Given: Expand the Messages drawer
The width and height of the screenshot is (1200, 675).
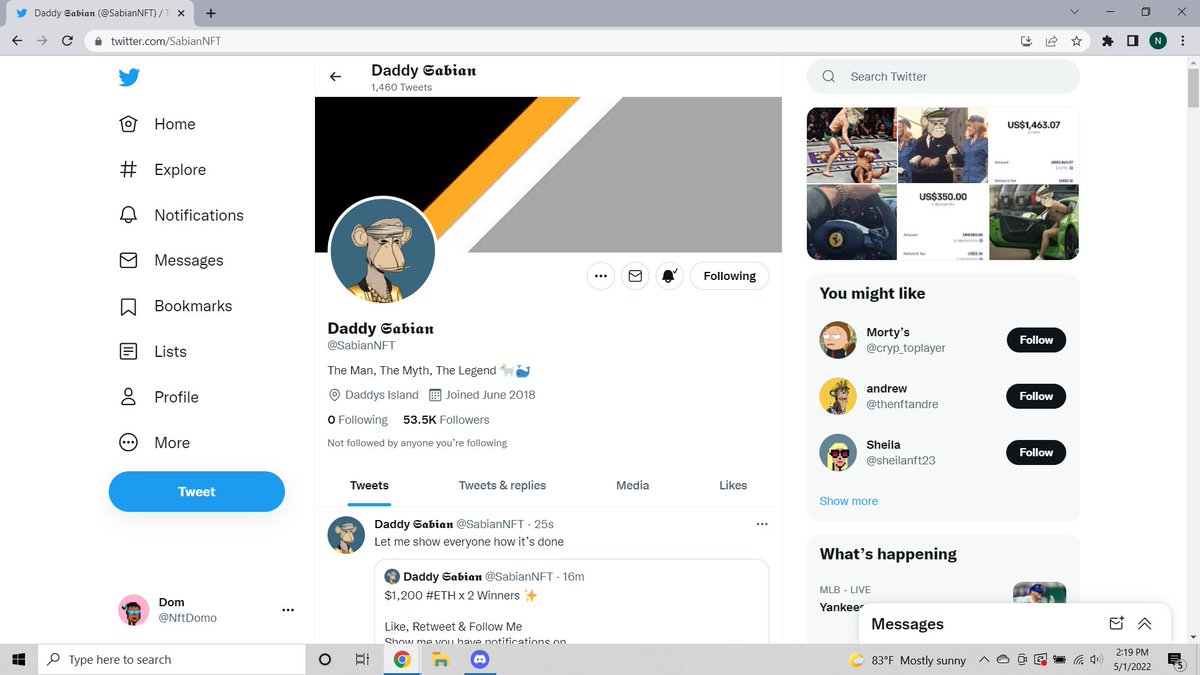Looking at the screenshot, I should (1145, 623).
